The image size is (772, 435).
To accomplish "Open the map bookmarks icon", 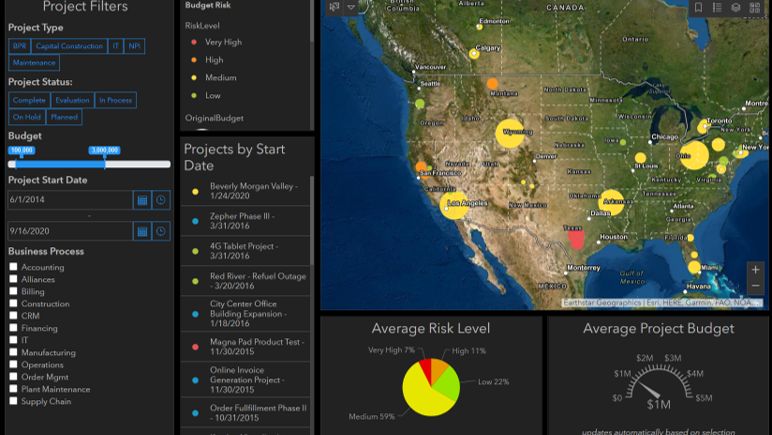I will 698,7.
